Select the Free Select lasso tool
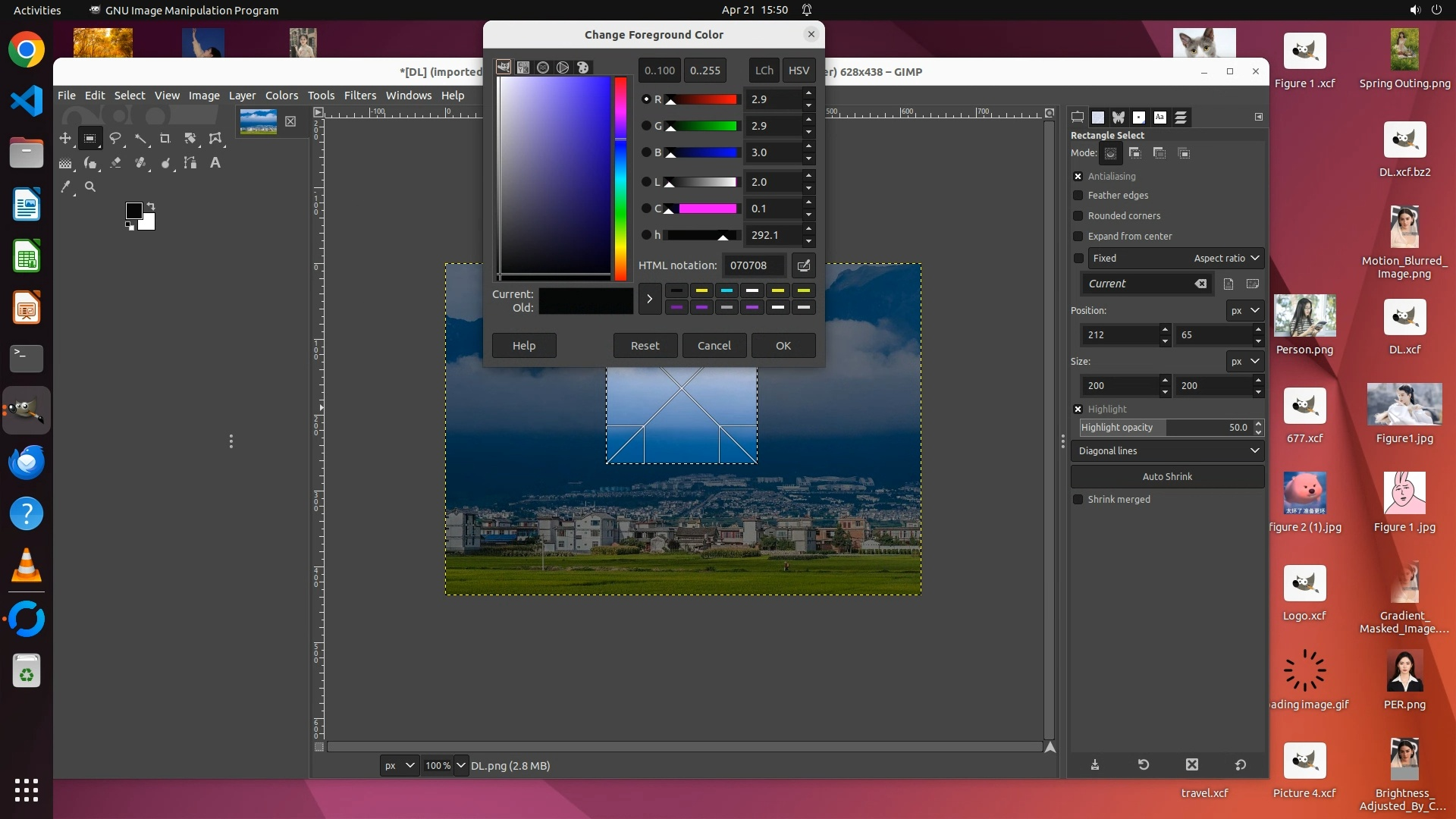 (x=115, y=138)
